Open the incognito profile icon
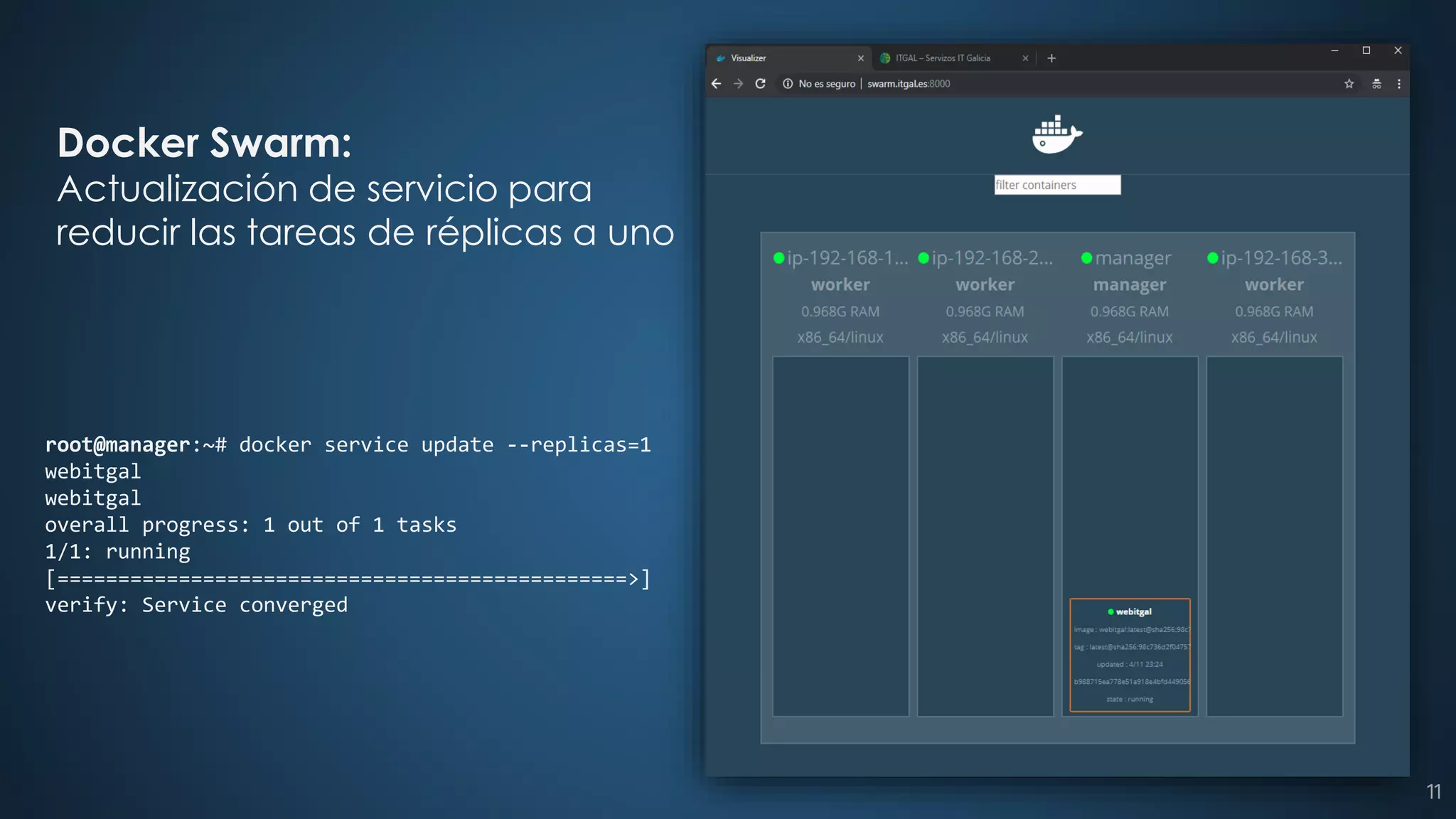Screen dimensions: 1456x819 [x=1376, y=84]
